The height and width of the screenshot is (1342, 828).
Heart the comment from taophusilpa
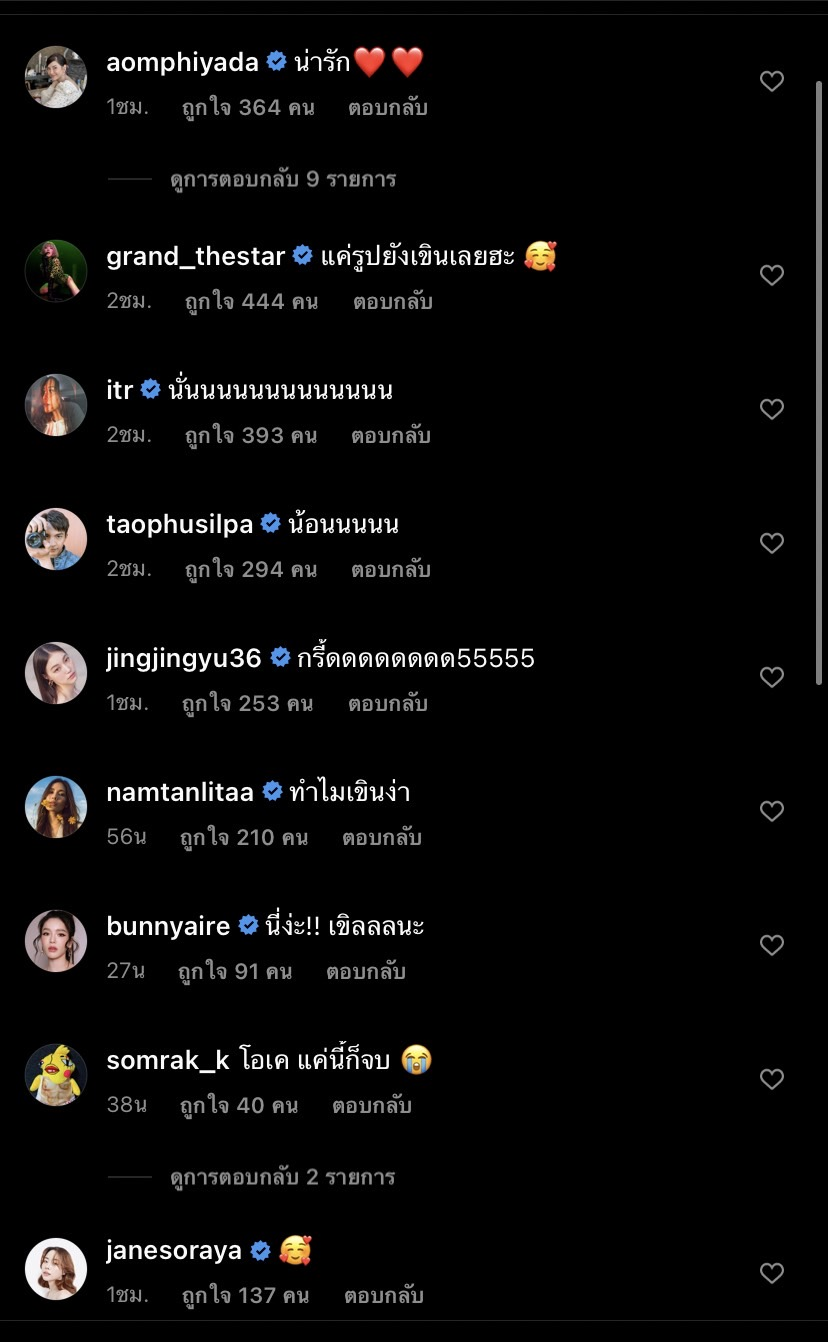click(x=771, y=543)
